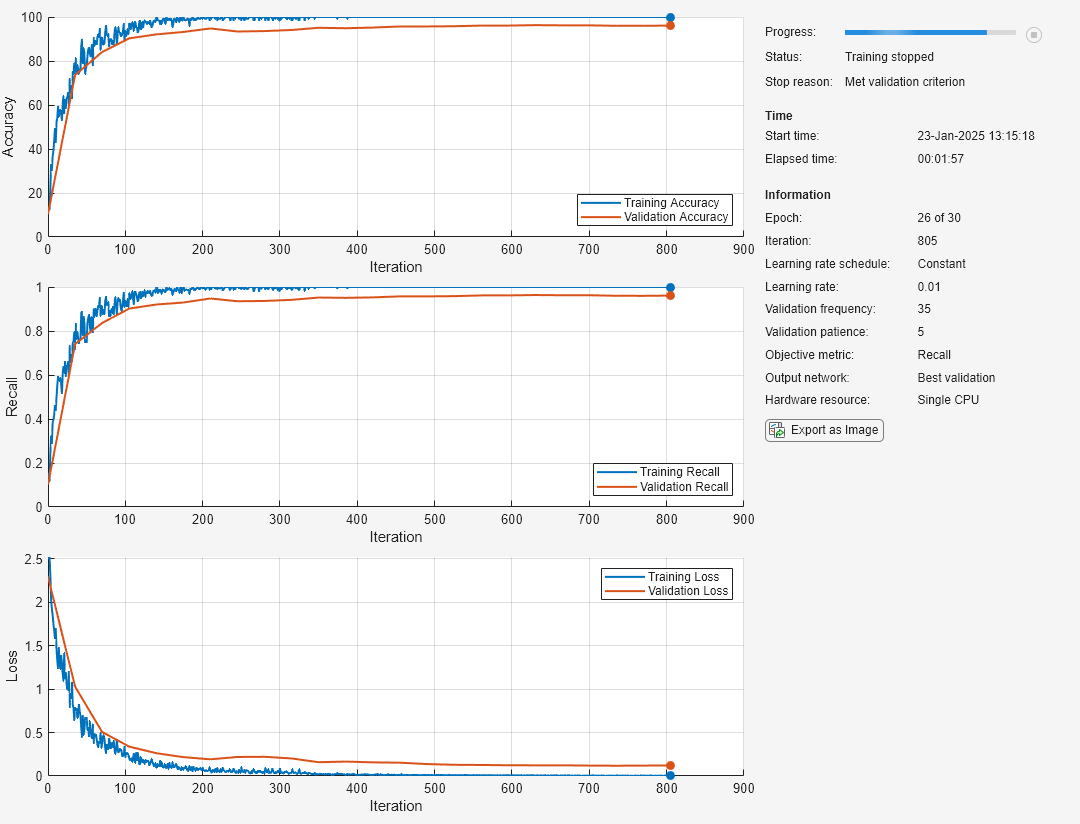The image size is (1080, 824).
Task: Click the 'Met validation criterion' stop reason
Action: [x=904, y=82]
